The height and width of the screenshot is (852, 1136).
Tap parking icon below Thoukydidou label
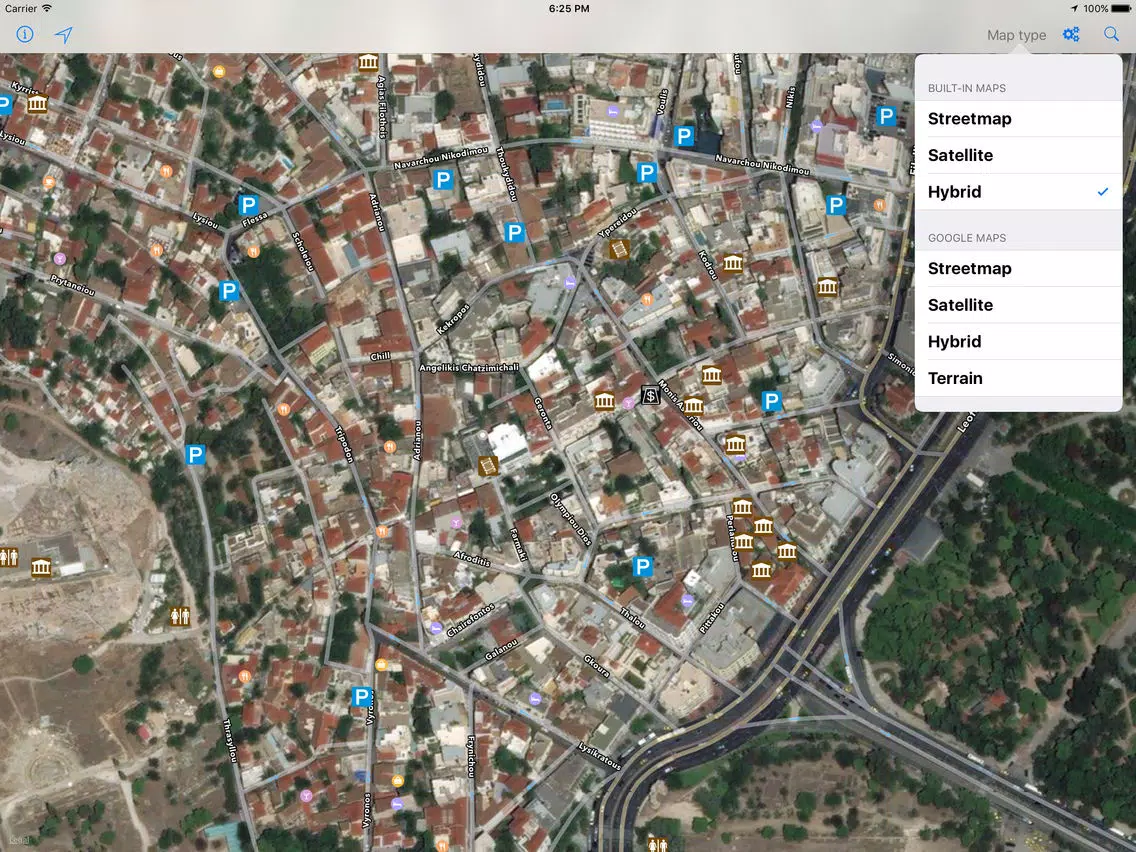tap(514, 233)
